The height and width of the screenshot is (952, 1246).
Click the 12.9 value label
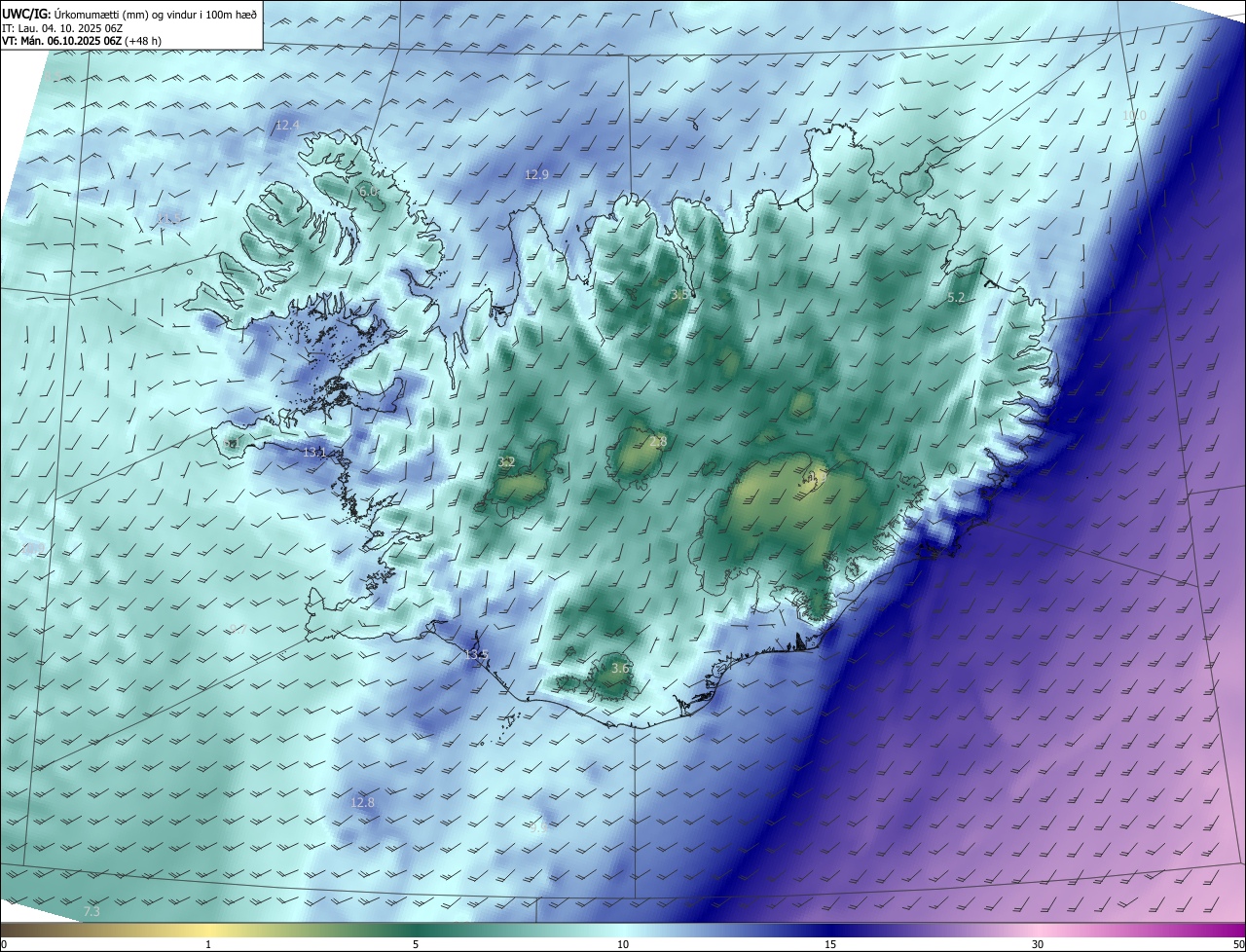coord(536,175)
